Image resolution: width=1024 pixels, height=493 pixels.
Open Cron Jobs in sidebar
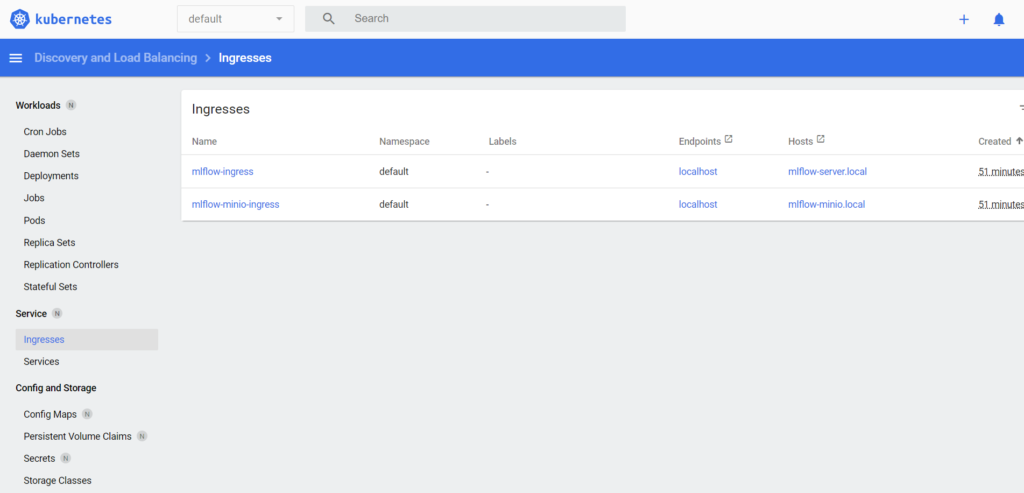tap(45, 132)
